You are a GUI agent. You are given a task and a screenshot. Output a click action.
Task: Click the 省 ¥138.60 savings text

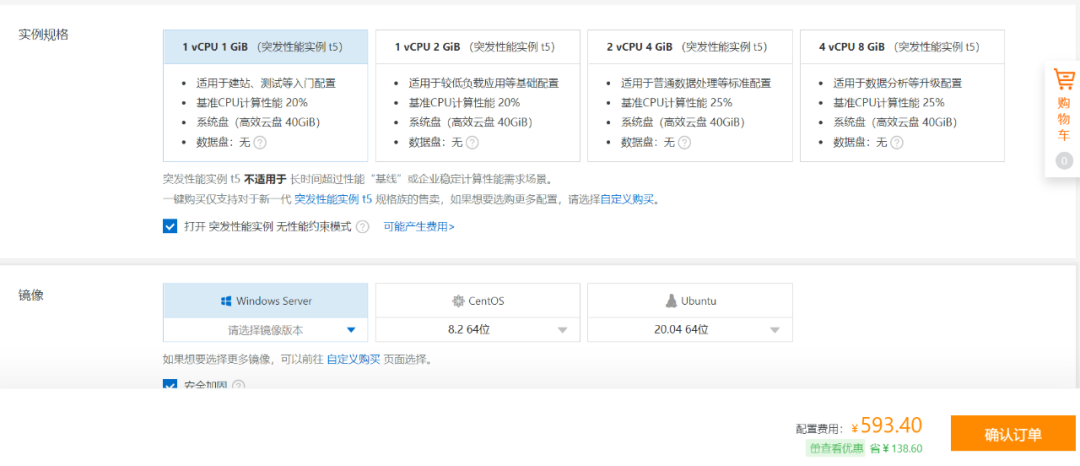[x=896, y=448]
